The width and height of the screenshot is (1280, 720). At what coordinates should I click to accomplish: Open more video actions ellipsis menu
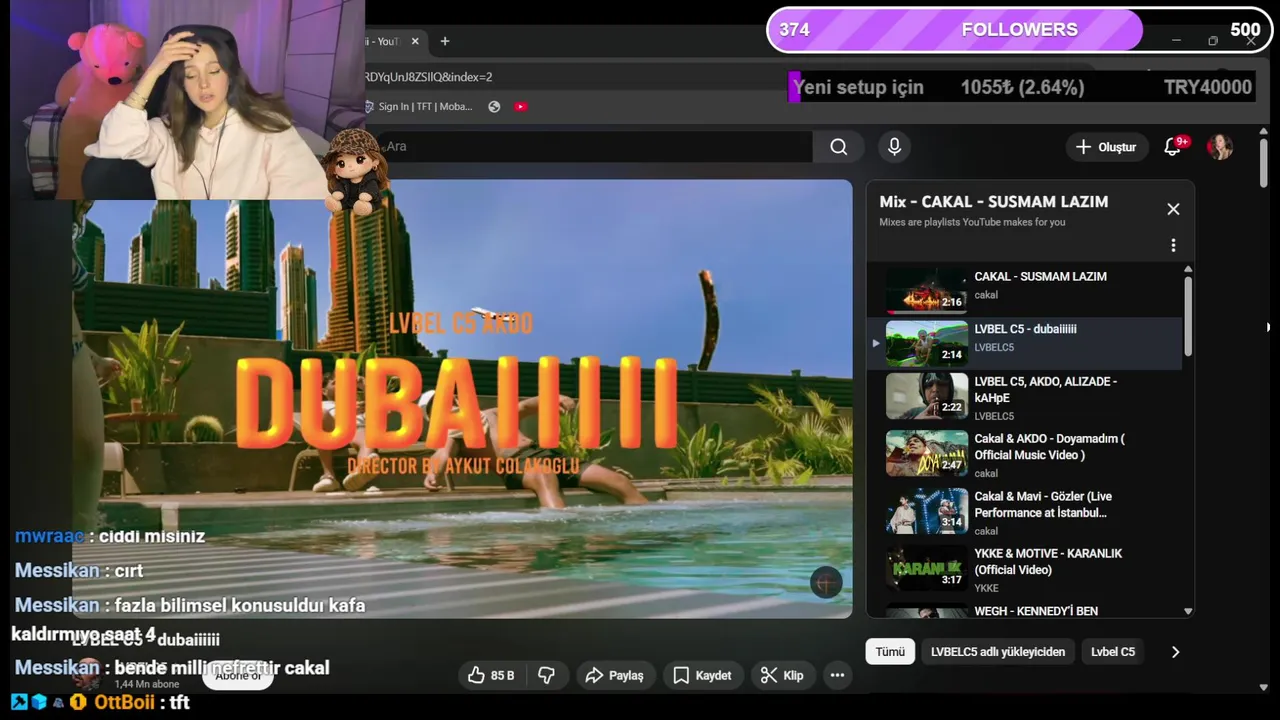tap(837, 675)
